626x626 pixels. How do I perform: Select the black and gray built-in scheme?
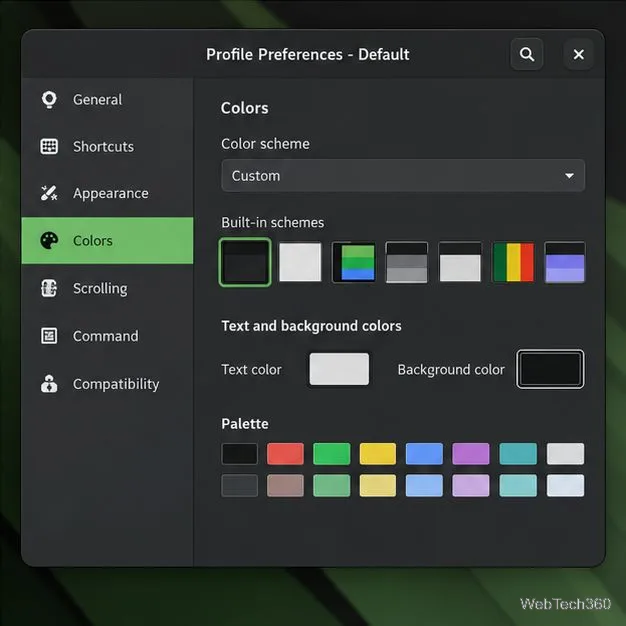[406, 262]
